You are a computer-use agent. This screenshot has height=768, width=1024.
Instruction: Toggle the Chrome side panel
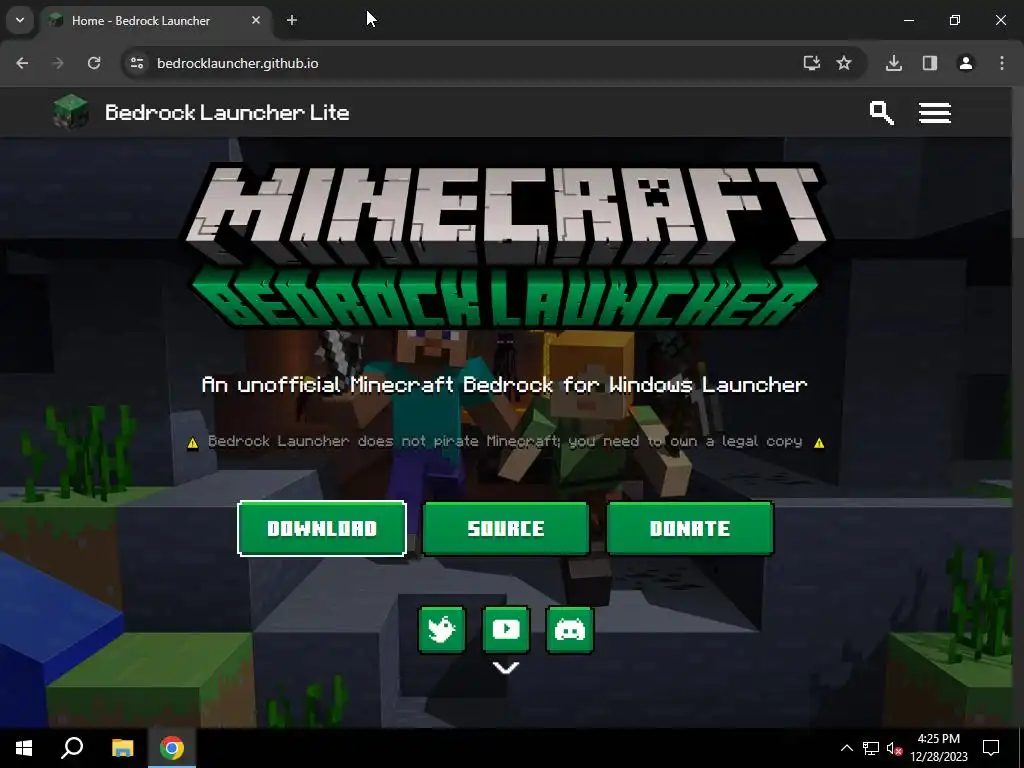click(x=930, y=63)
